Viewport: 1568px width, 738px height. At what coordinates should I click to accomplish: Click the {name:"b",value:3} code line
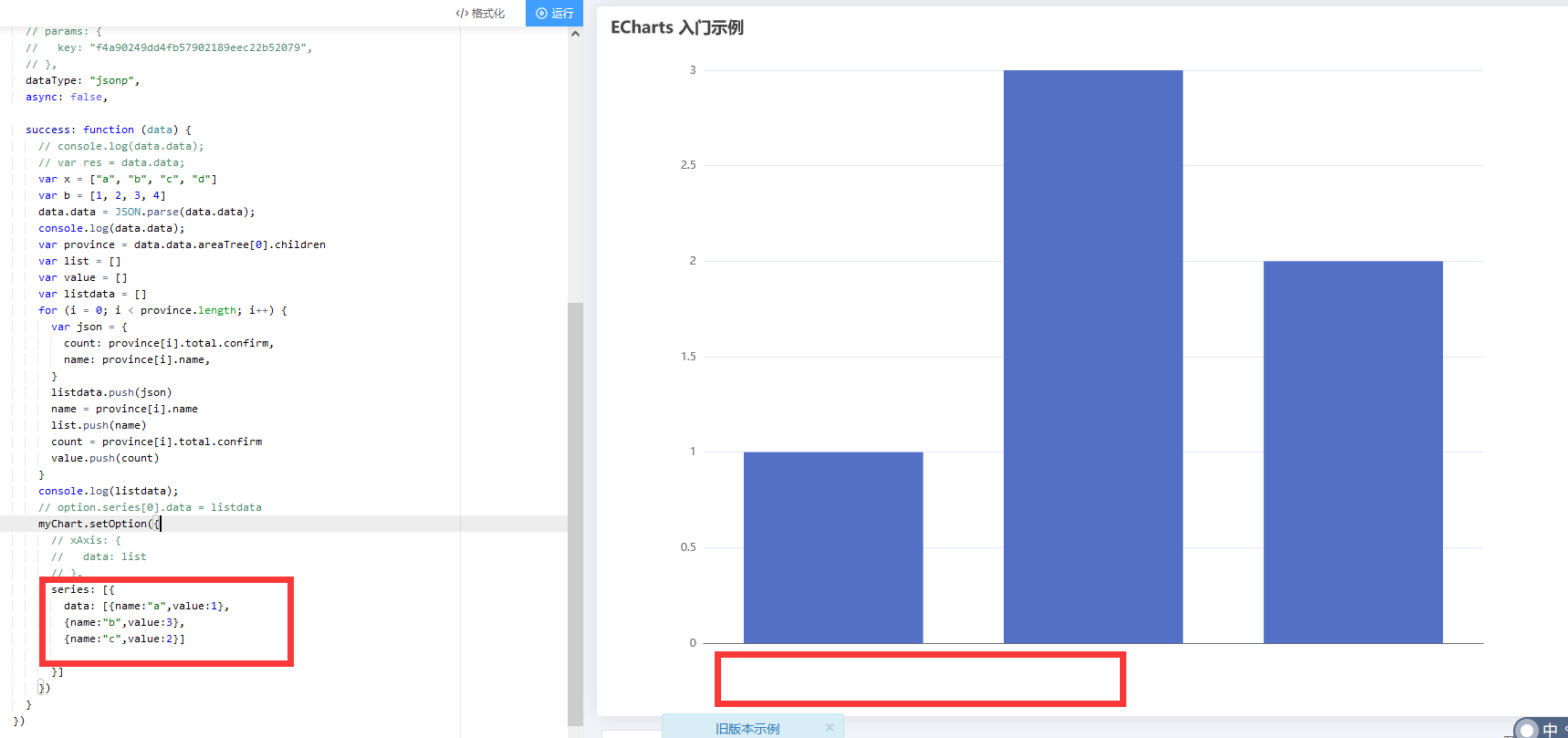pyautogui.click(x=124, y=622)
